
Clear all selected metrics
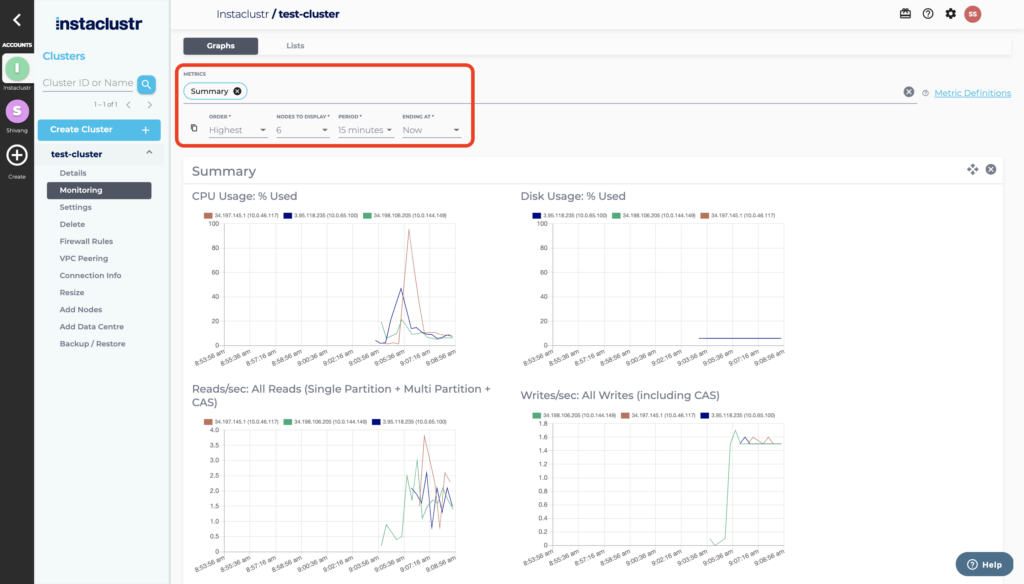[x=909, y=92]
